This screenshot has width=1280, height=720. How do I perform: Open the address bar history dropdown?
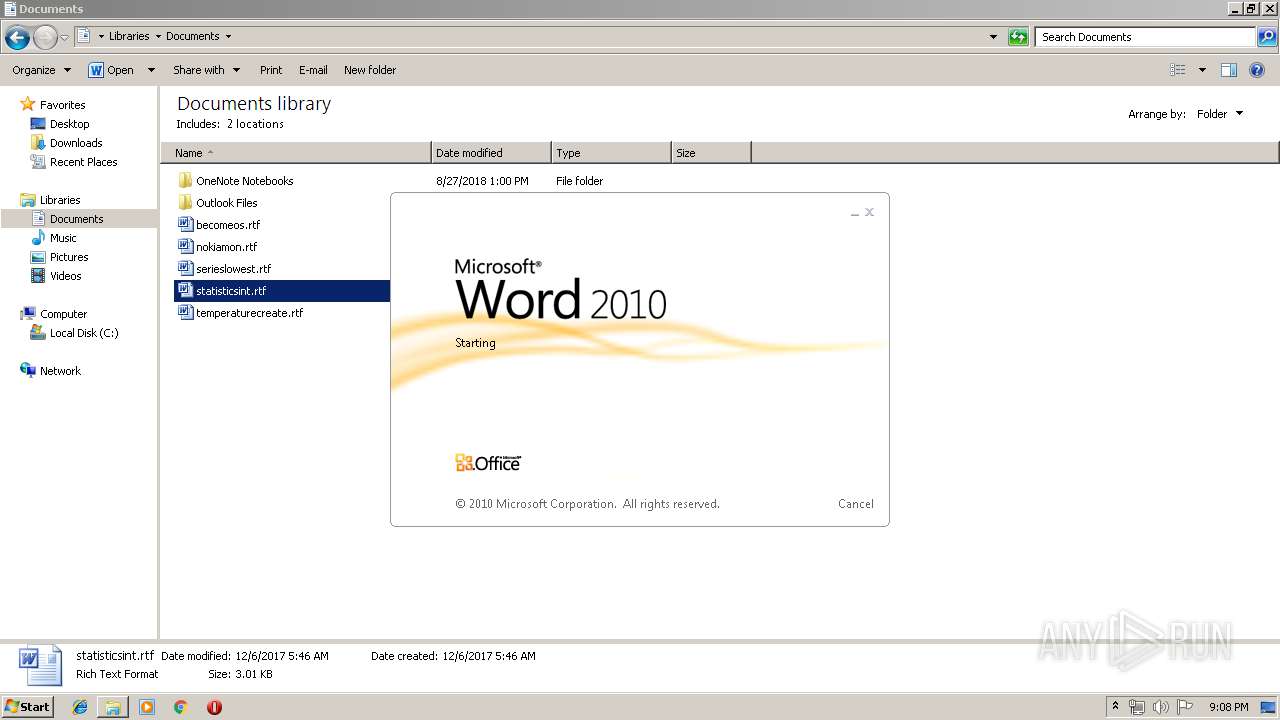[993, 37]
